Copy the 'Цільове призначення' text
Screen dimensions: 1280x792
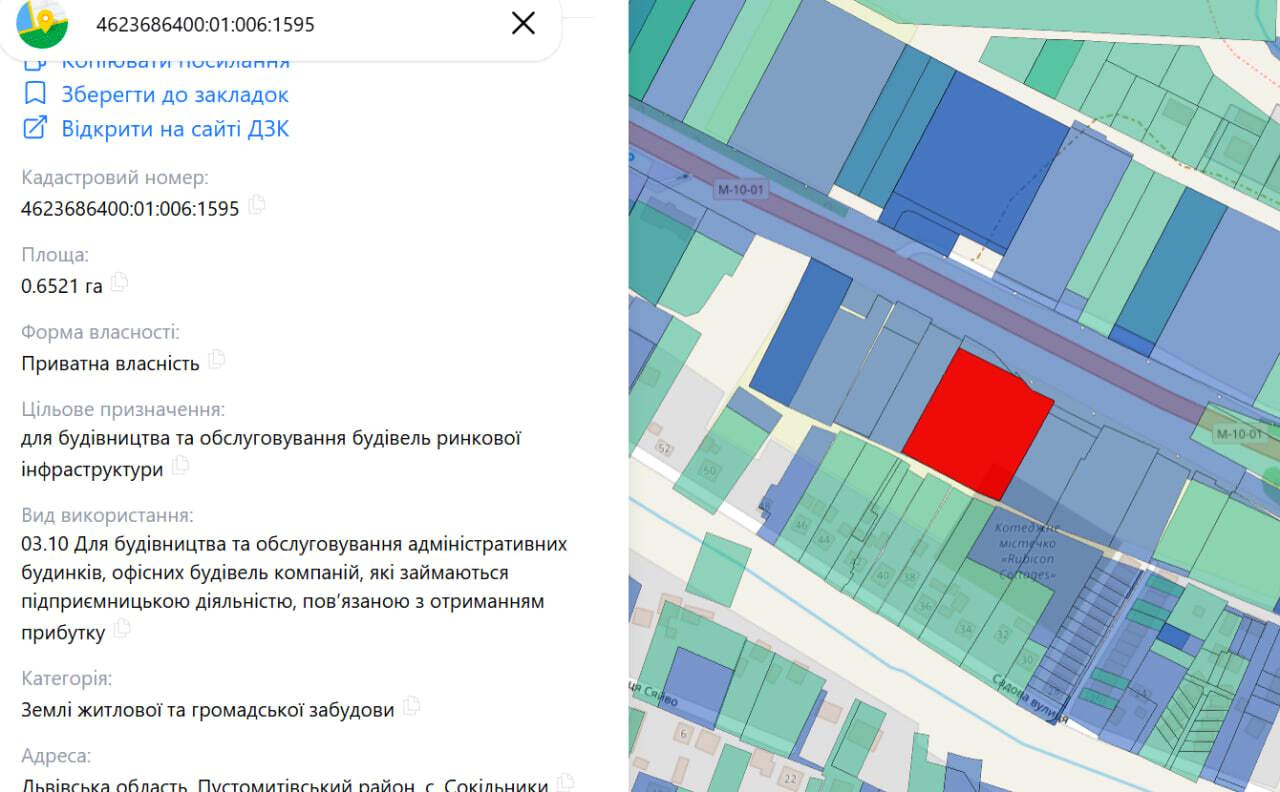180,465
